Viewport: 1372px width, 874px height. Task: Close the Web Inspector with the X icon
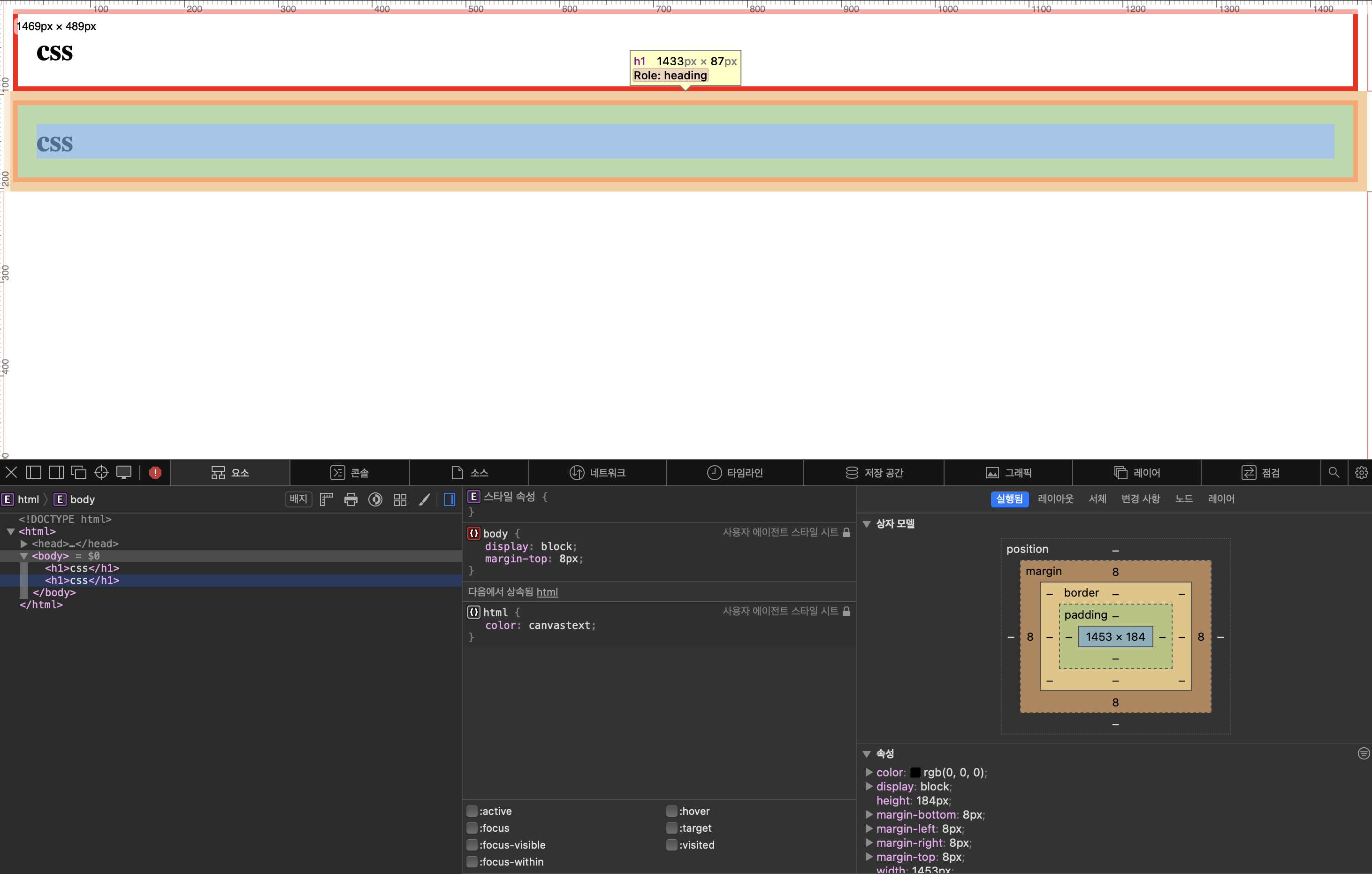(11, 472)
